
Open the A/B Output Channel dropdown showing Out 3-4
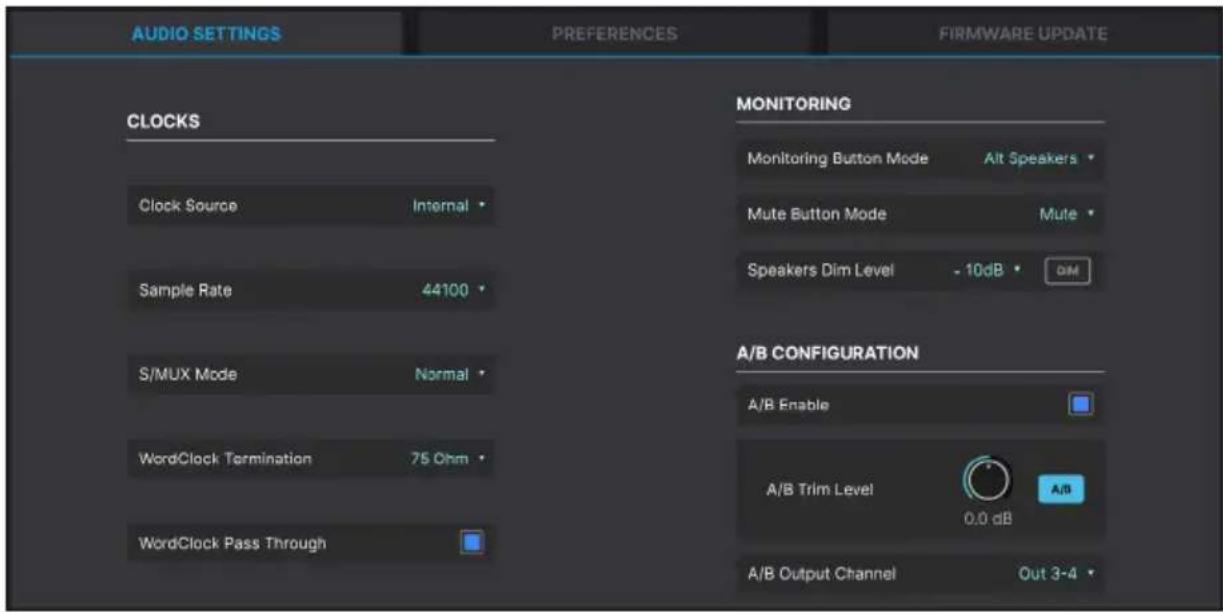pos(1056,573)
